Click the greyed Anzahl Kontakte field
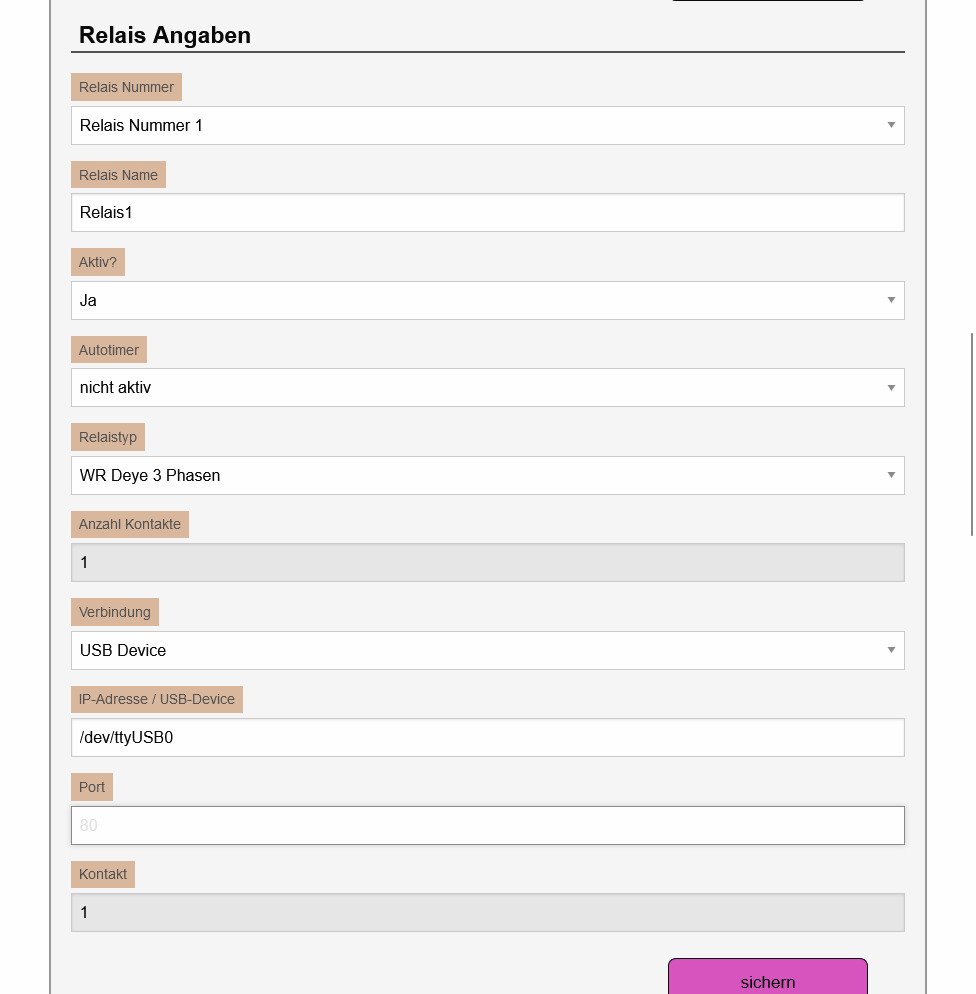976x994 pixels. coord(487,563)
